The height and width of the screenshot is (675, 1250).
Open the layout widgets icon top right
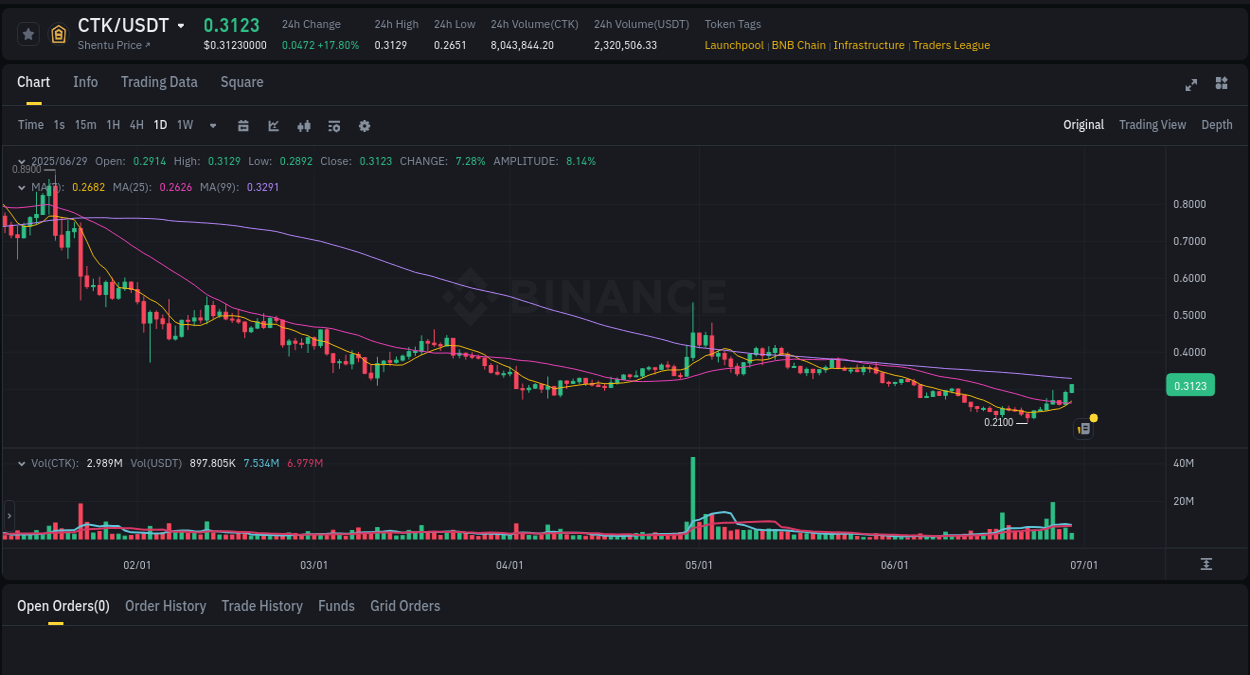click(x=1221, y=84)
